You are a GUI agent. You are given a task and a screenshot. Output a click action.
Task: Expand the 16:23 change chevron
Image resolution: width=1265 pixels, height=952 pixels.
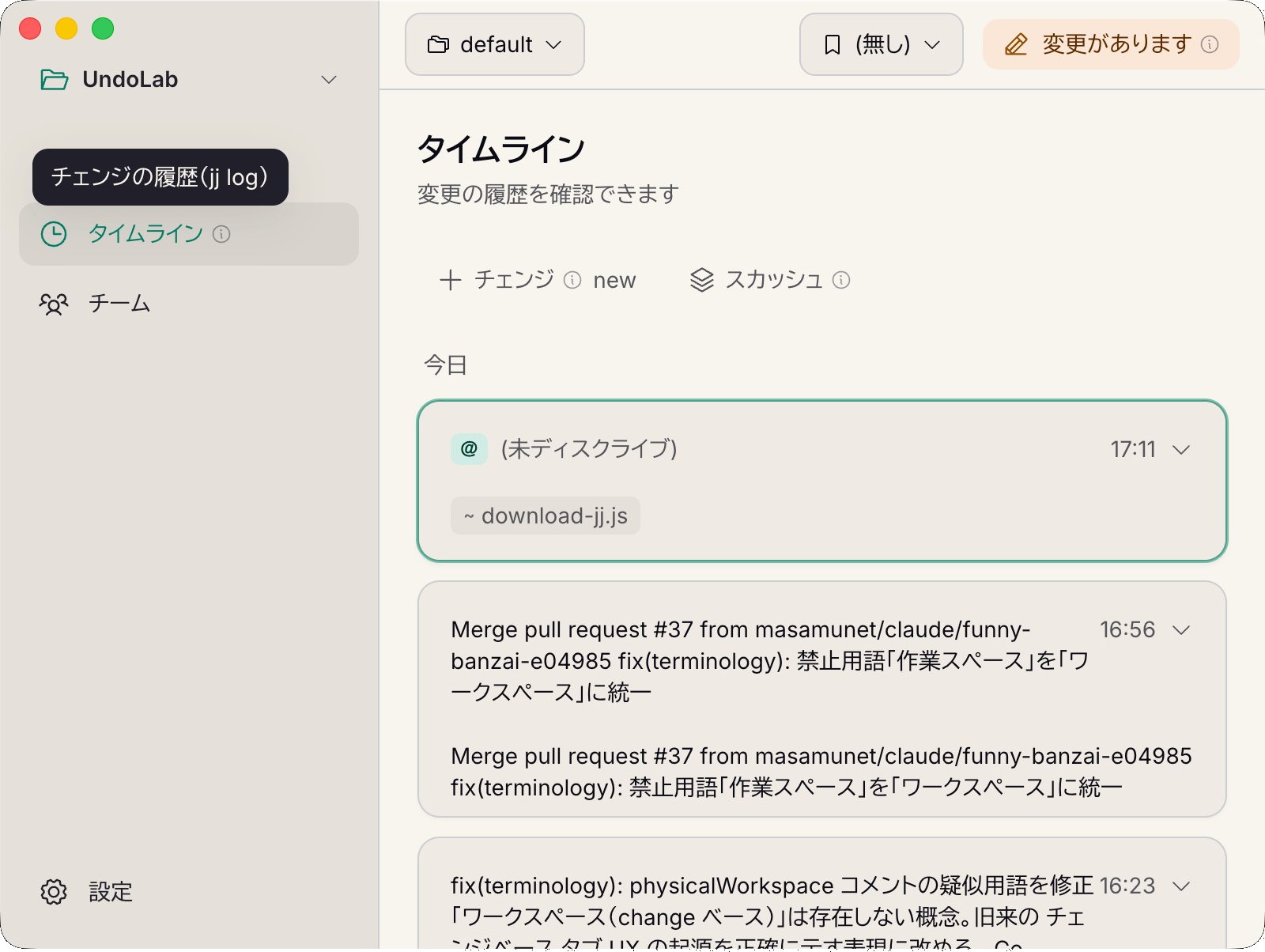(x=1181, y=886)
